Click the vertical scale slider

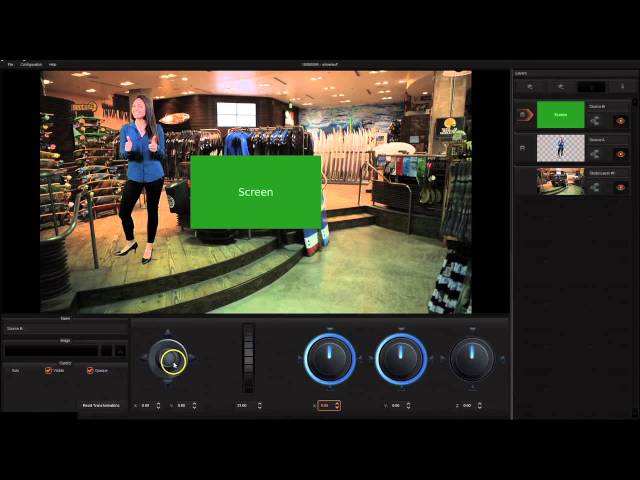(249, 358)
